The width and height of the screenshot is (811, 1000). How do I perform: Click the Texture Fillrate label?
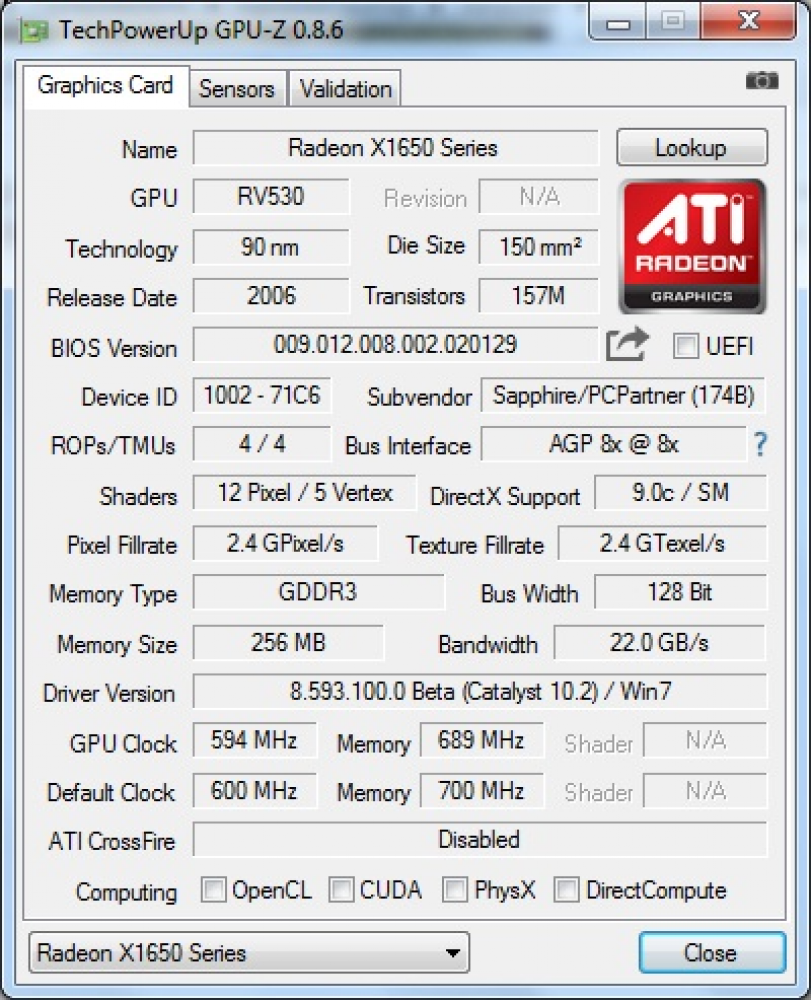coord(475,545)
